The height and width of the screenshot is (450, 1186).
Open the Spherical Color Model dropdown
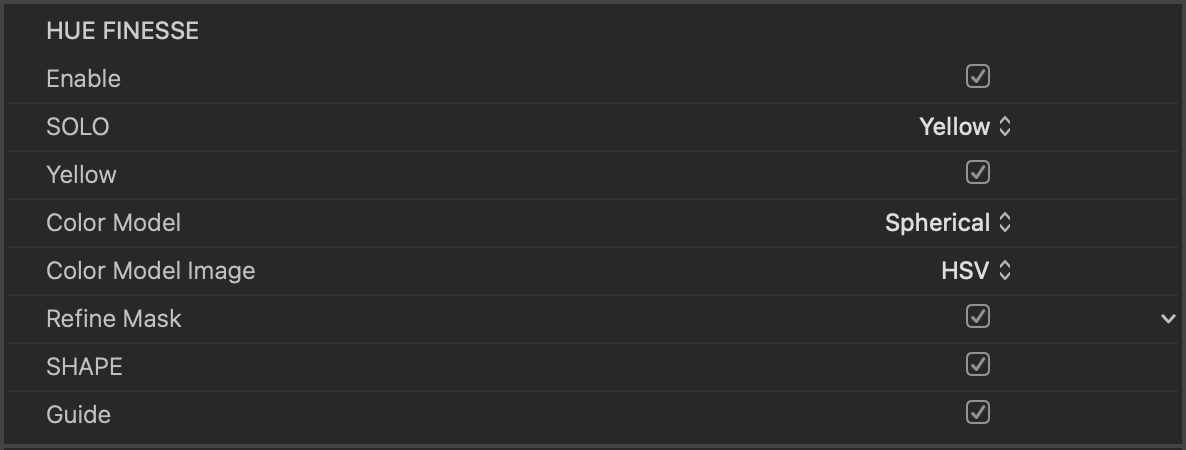938,223
